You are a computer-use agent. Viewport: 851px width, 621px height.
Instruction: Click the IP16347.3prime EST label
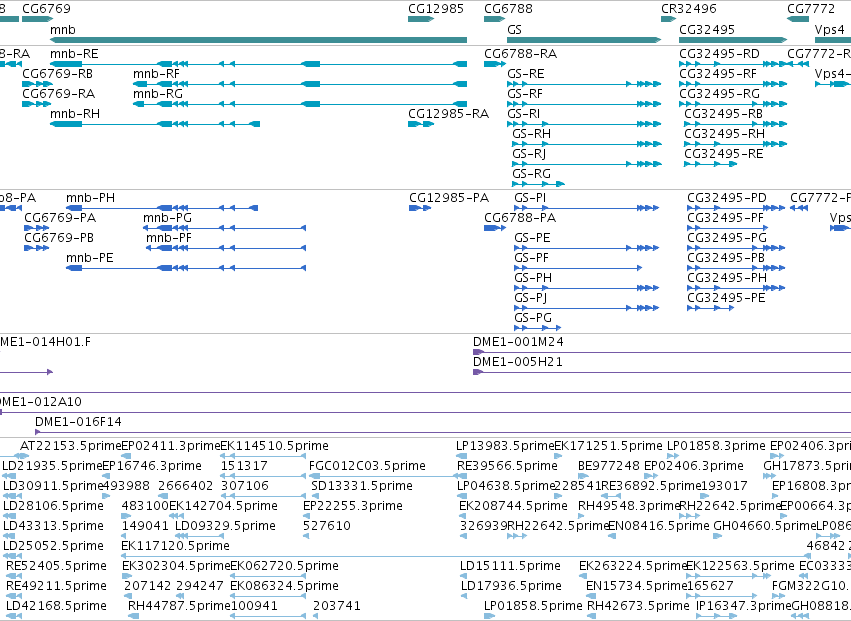point(744,606)
